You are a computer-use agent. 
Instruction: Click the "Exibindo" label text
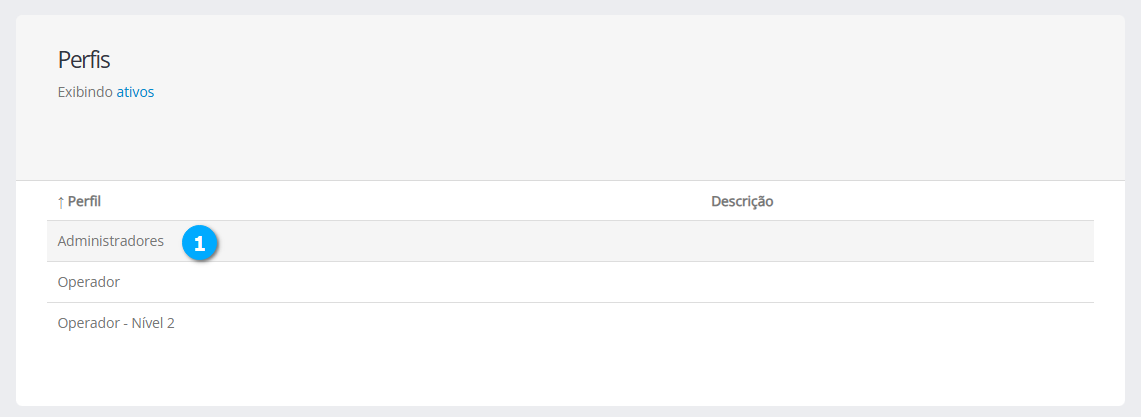[x=85, y=92]
